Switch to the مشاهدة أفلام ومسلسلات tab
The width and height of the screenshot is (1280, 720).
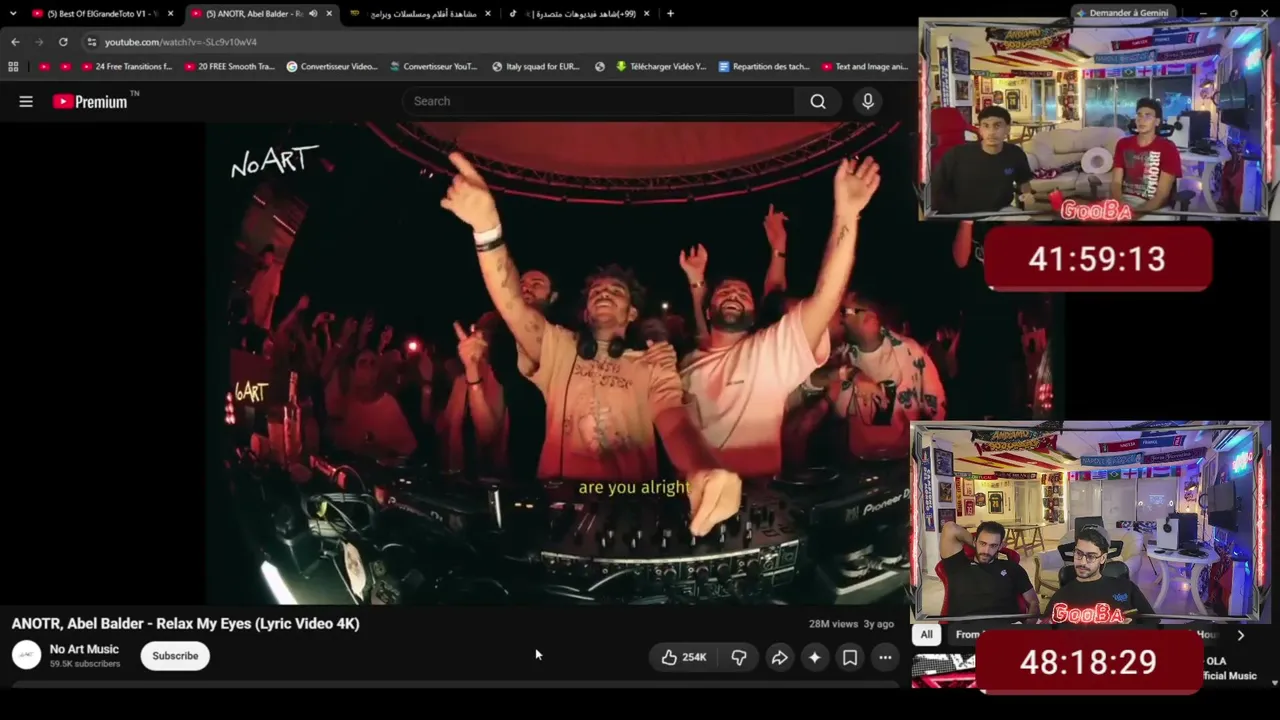421,14
